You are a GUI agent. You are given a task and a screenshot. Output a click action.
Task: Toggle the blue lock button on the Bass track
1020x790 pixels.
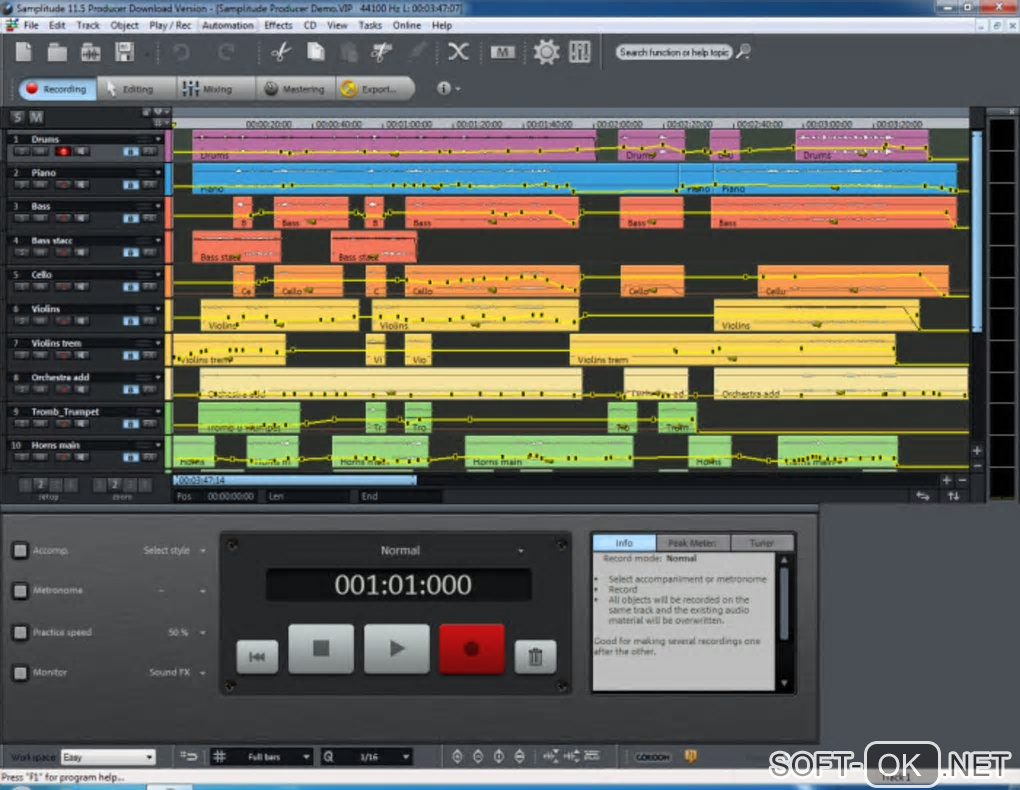coord(131,219)
